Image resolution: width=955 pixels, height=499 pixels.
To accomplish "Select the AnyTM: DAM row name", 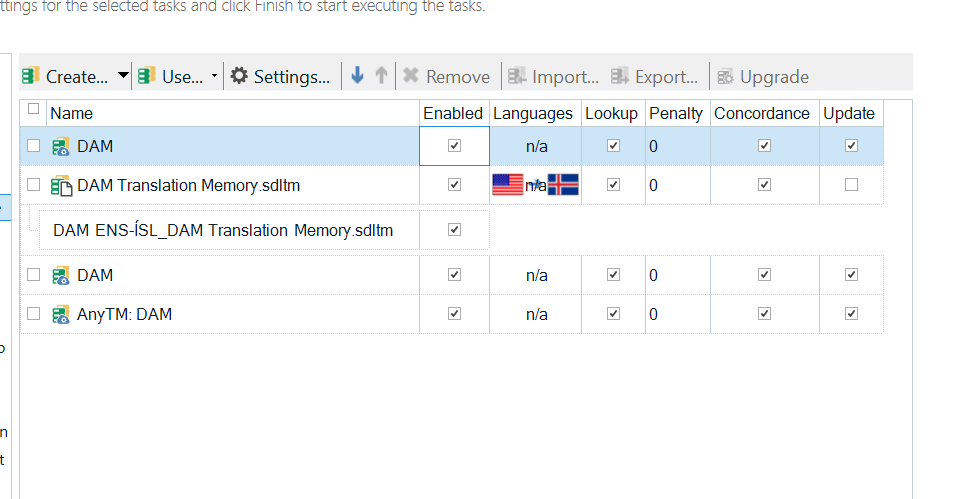I will point(124,314).
